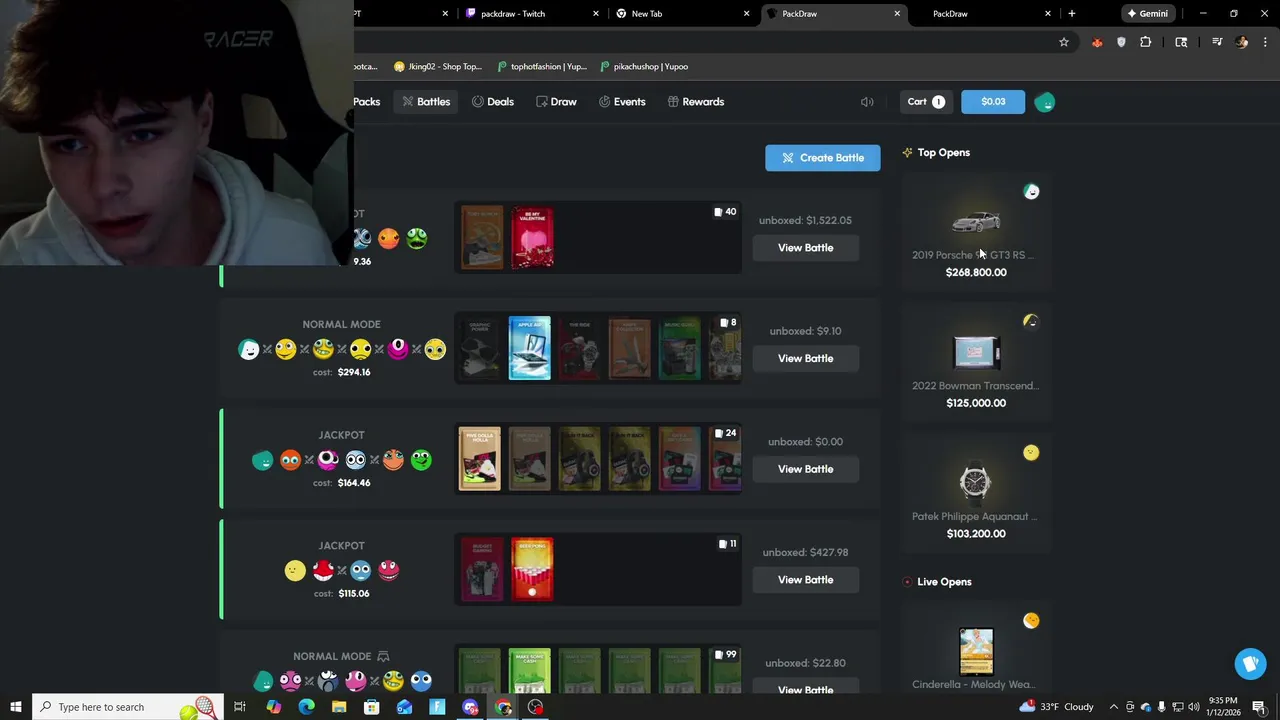Click the red pack in the $115.06 jackpot battle
This screenshot has width=1280, height=720.
click(x=532, y=570)
